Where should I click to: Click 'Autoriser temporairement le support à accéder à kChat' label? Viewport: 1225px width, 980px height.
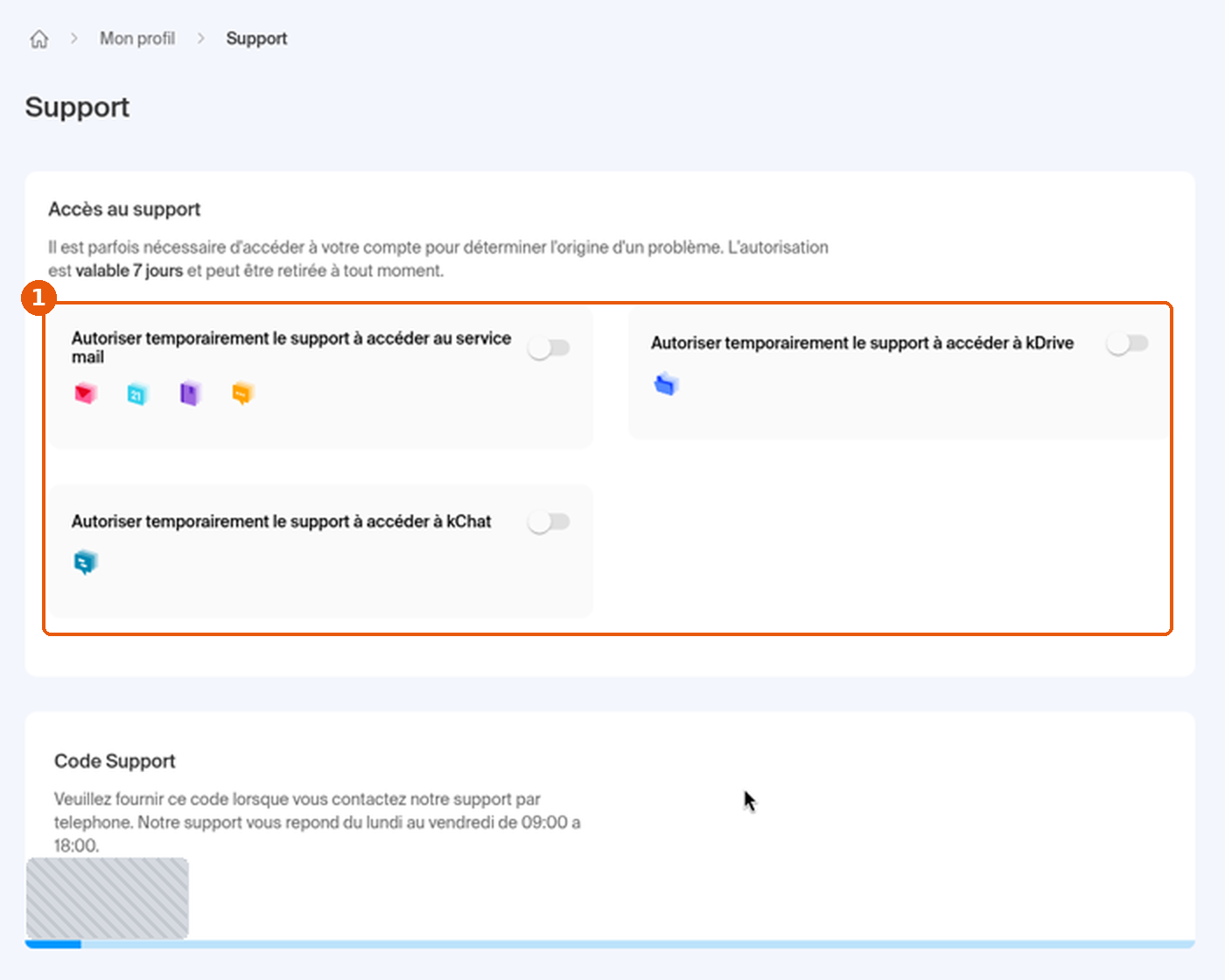click(x=281, y=521)
